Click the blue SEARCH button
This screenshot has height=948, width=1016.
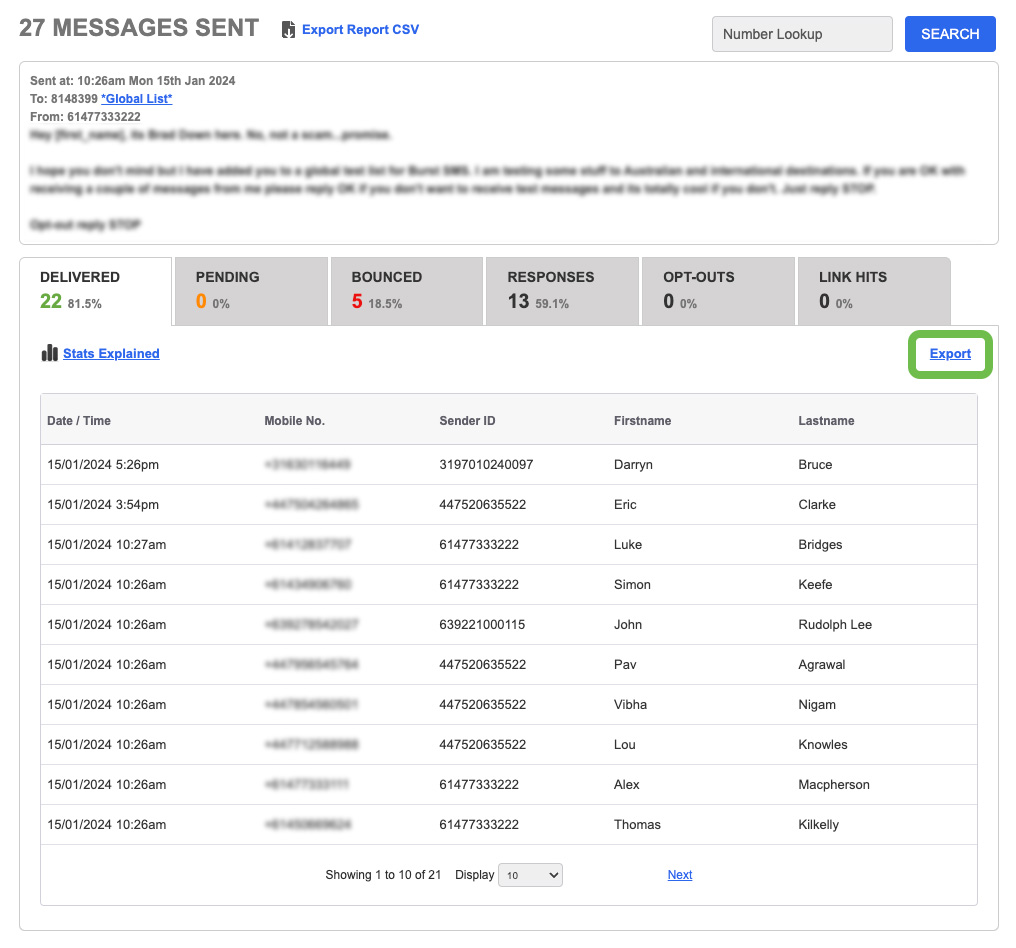click(950, 34)
